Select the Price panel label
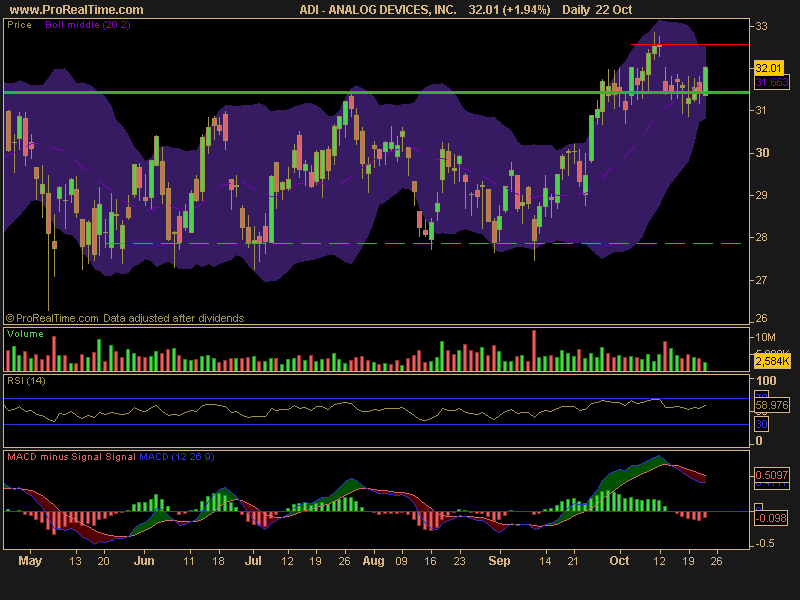The height and width of the screenshot is (600, 800). pos(19,24)
